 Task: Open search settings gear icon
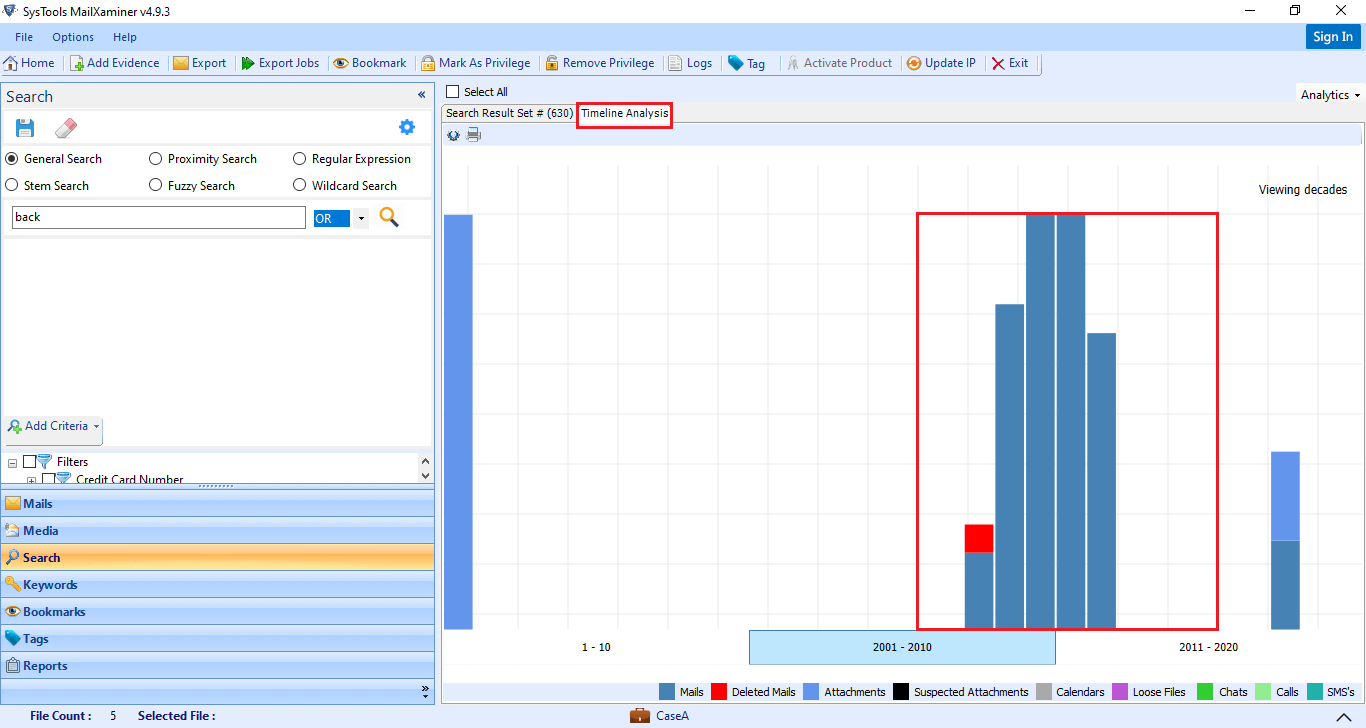click(x=406, y=127)
